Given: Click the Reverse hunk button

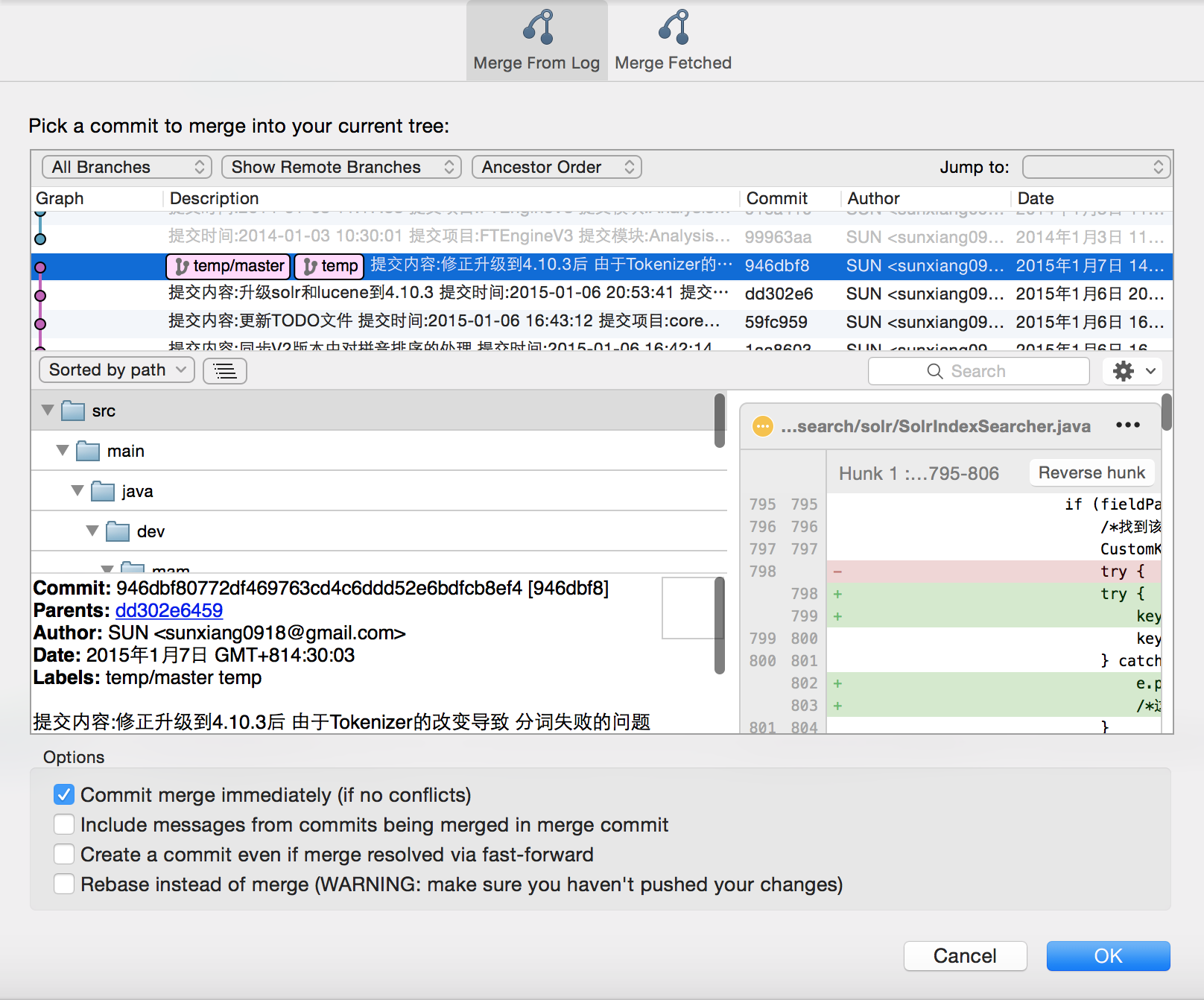Looking at the screenshot, I should (x=1091, y=472).
